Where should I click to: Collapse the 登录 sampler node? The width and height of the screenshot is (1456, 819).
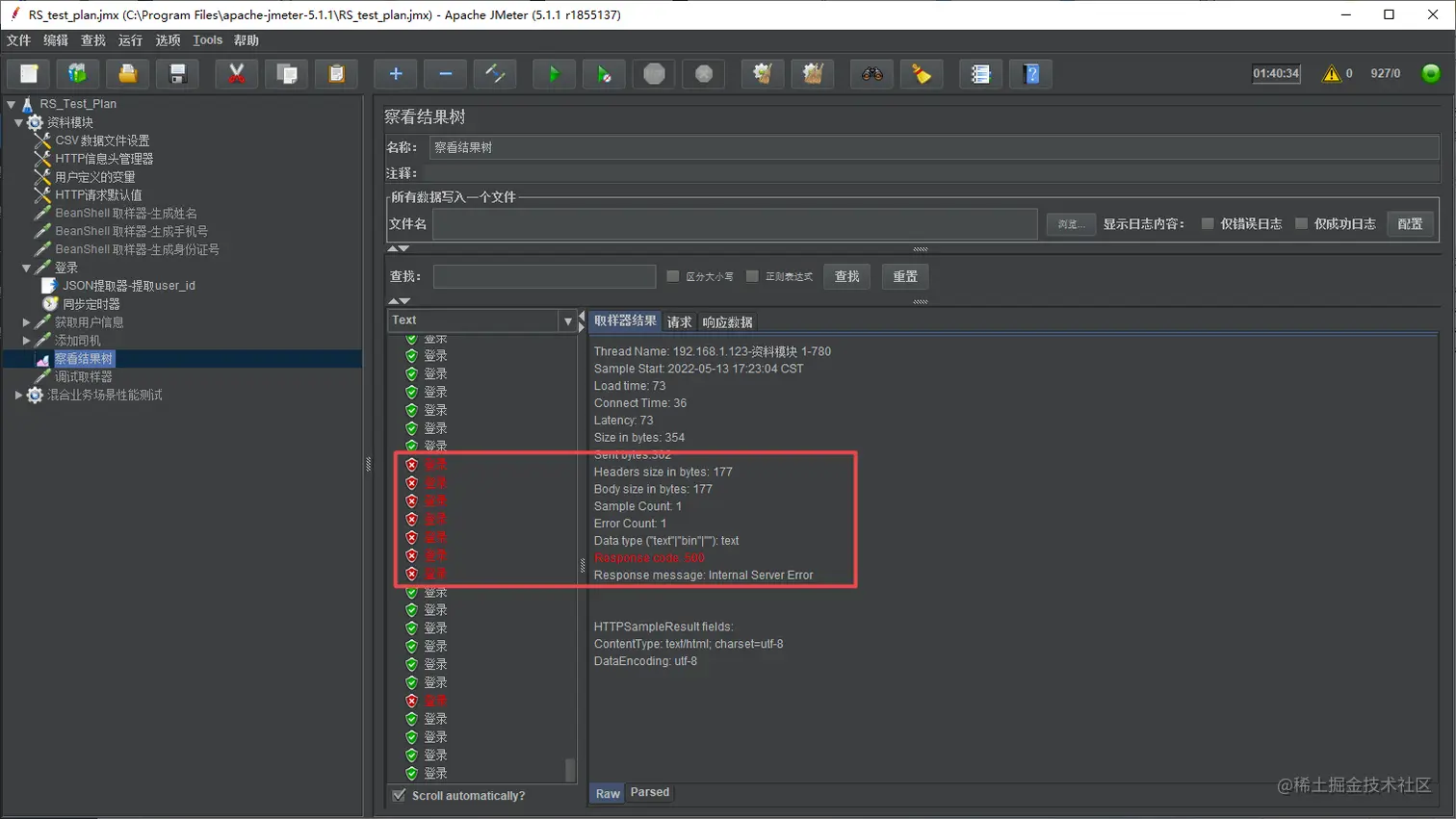pyautogui.click(x=27, y=268)
